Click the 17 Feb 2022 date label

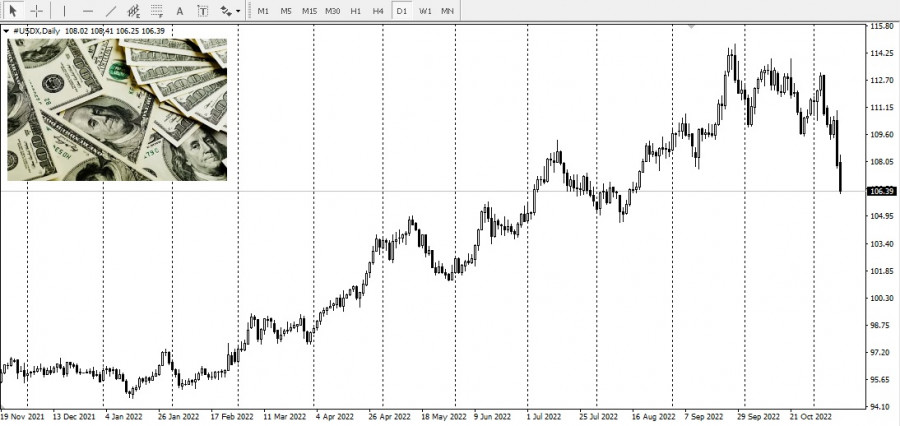pos(232,417)
